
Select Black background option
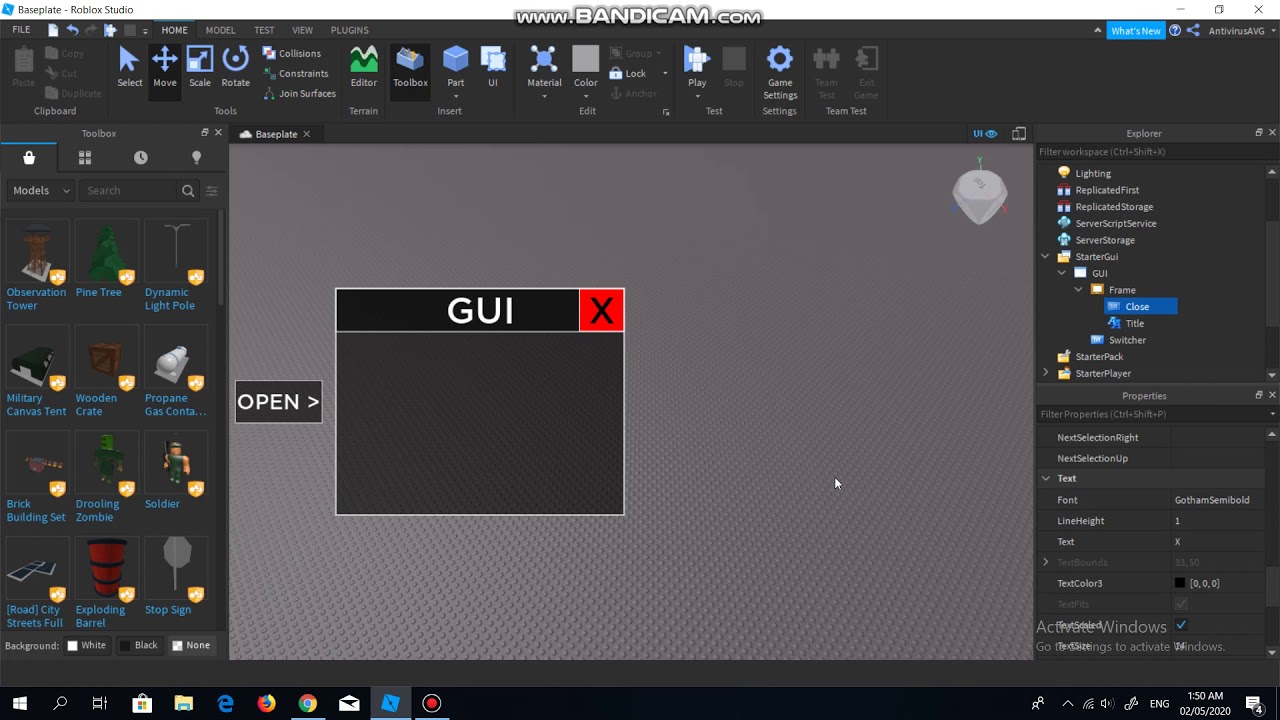click(139, 645)
